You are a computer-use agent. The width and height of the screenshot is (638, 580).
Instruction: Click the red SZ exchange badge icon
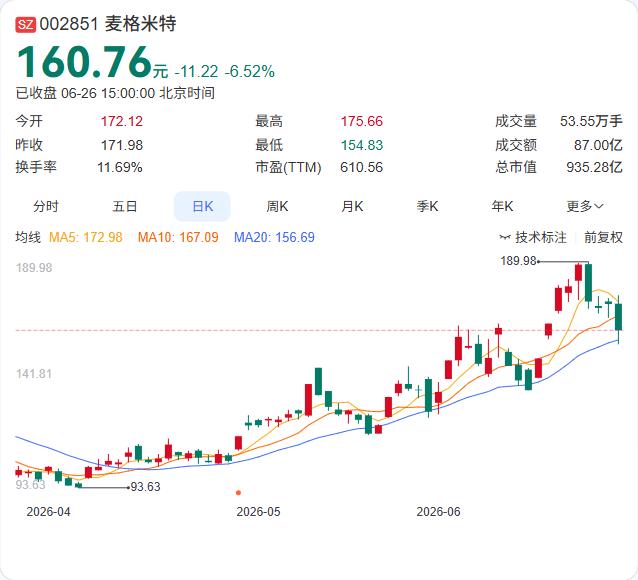point(26,24)
